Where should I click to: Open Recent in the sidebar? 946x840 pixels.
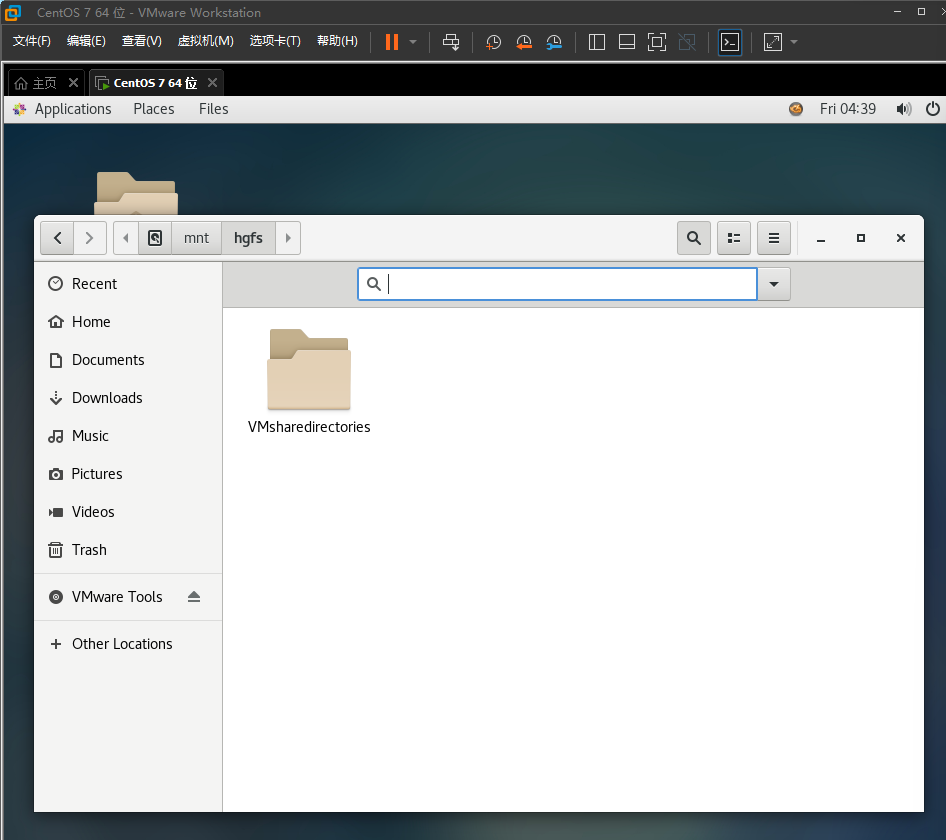pos(128,284)
